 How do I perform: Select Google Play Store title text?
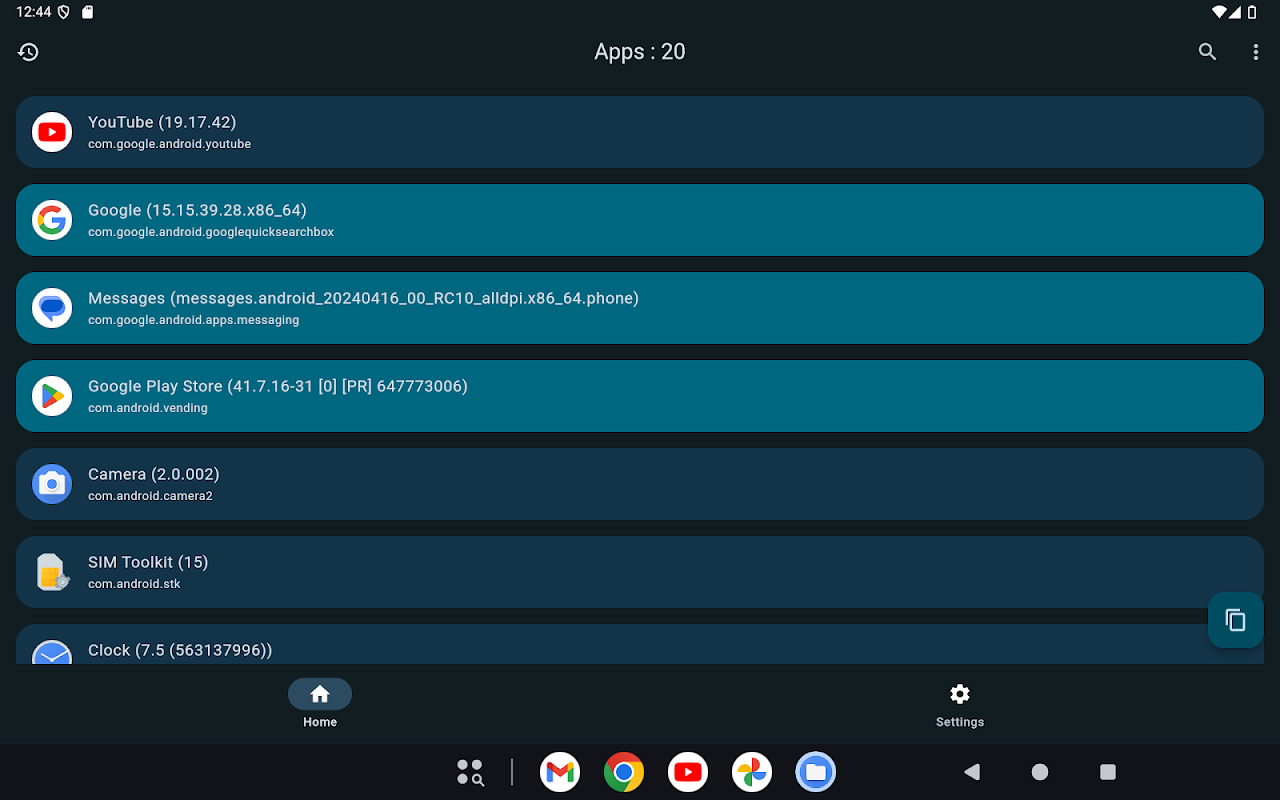coord(278,386)
